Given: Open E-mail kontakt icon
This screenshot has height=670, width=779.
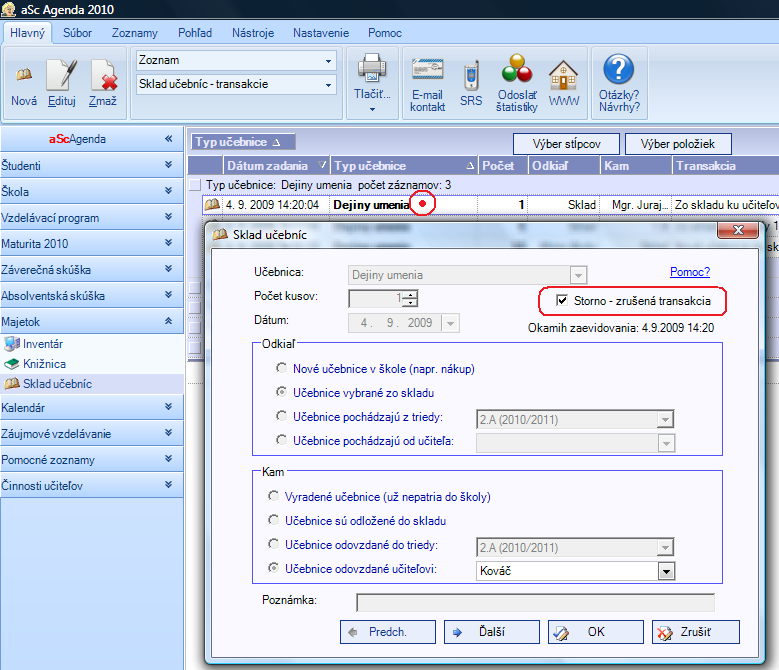Looking at the screenshot, I should pos(427,69).
